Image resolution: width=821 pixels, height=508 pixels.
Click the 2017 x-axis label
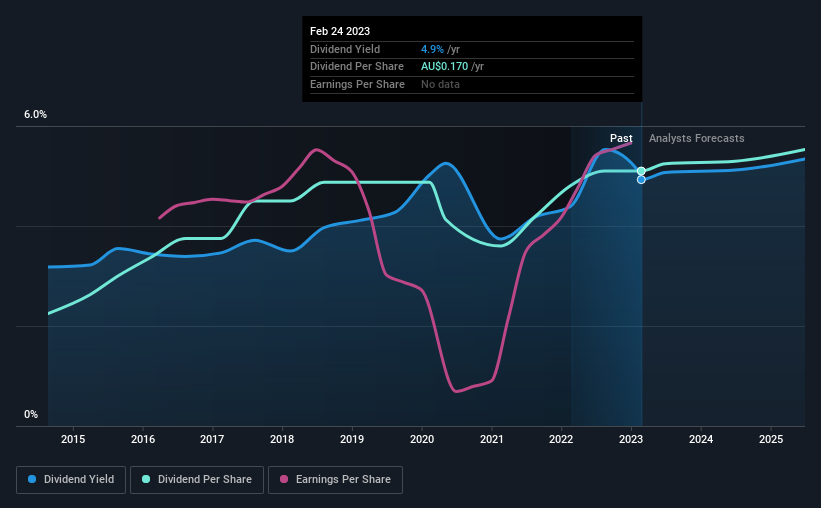[212, 439]
